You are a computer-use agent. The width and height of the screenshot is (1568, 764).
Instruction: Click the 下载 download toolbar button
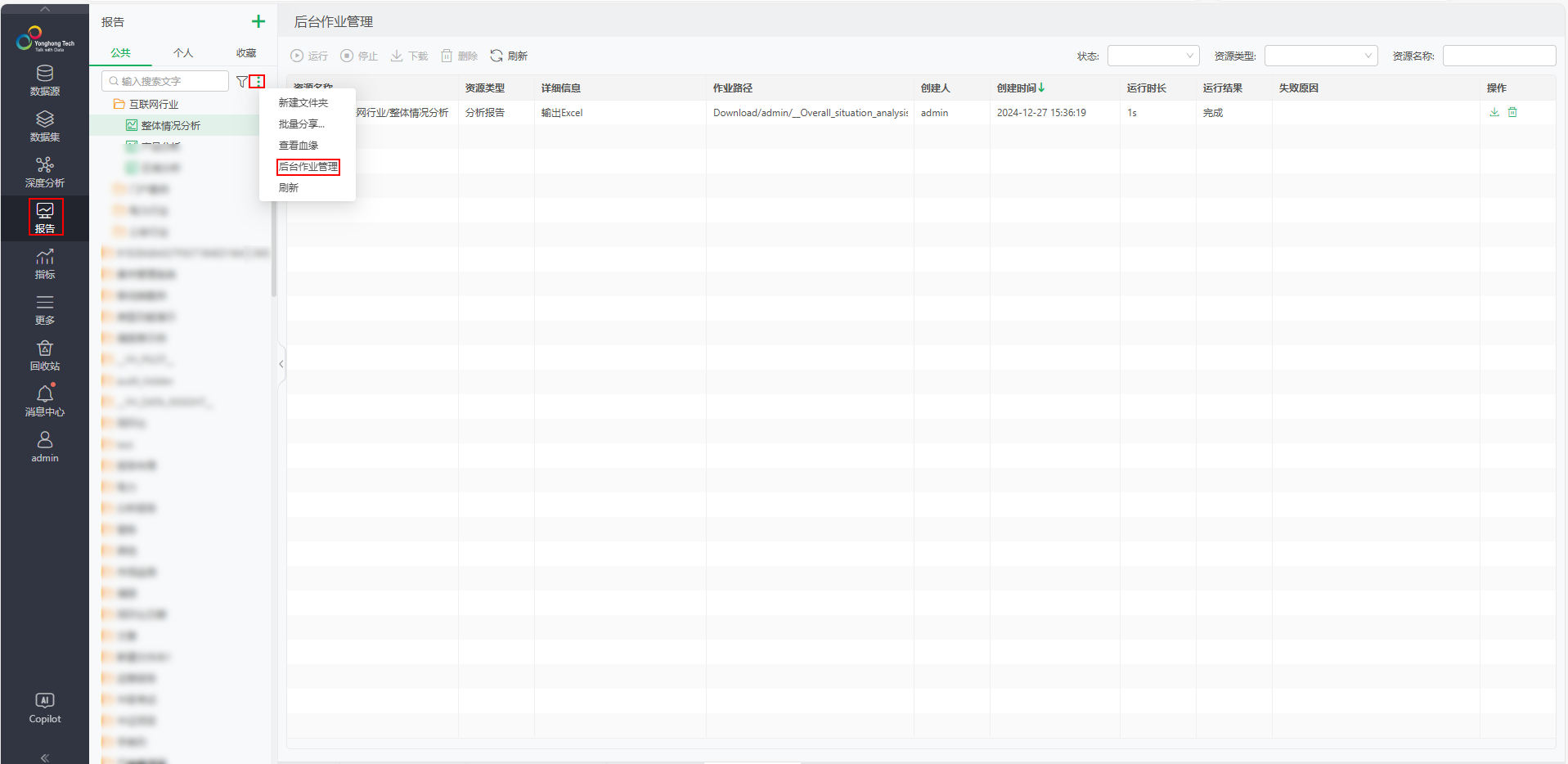pyautogui.click(x=409, y=56)
